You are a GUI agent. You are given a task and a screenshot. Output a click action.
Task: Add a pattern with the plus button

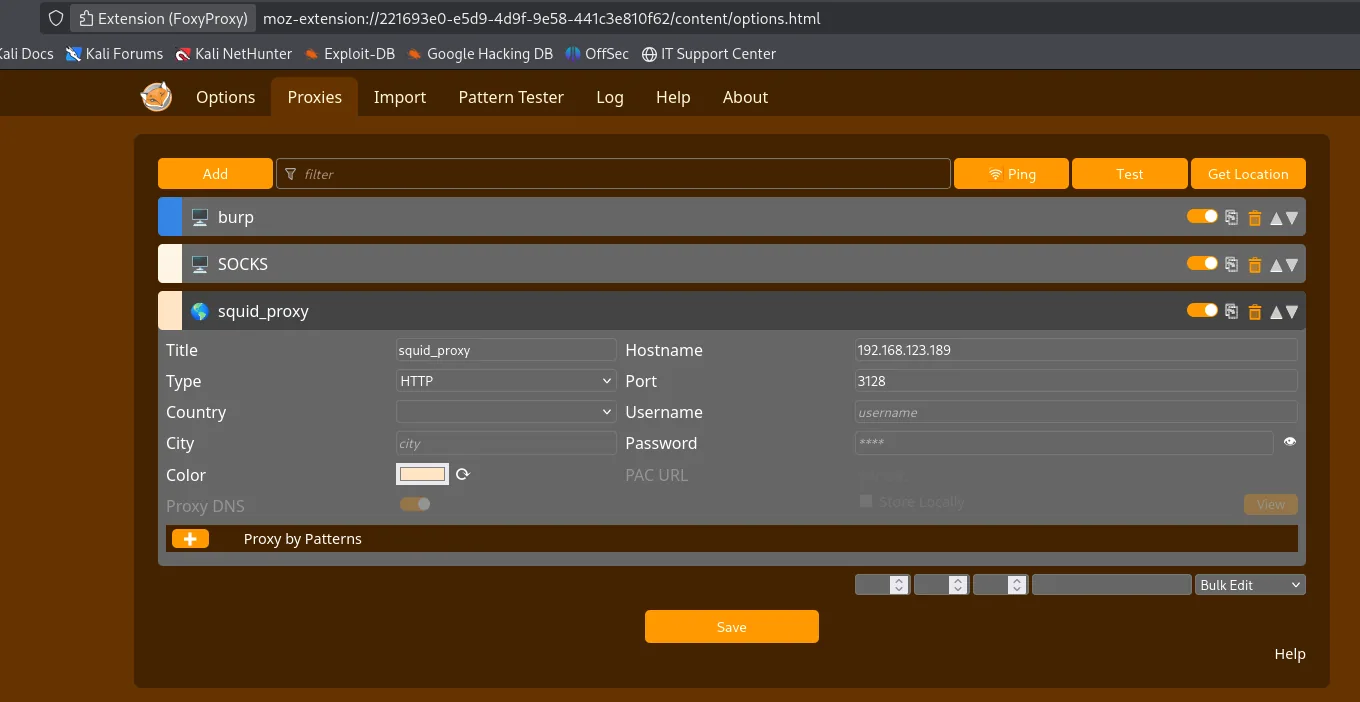(190, 538)
